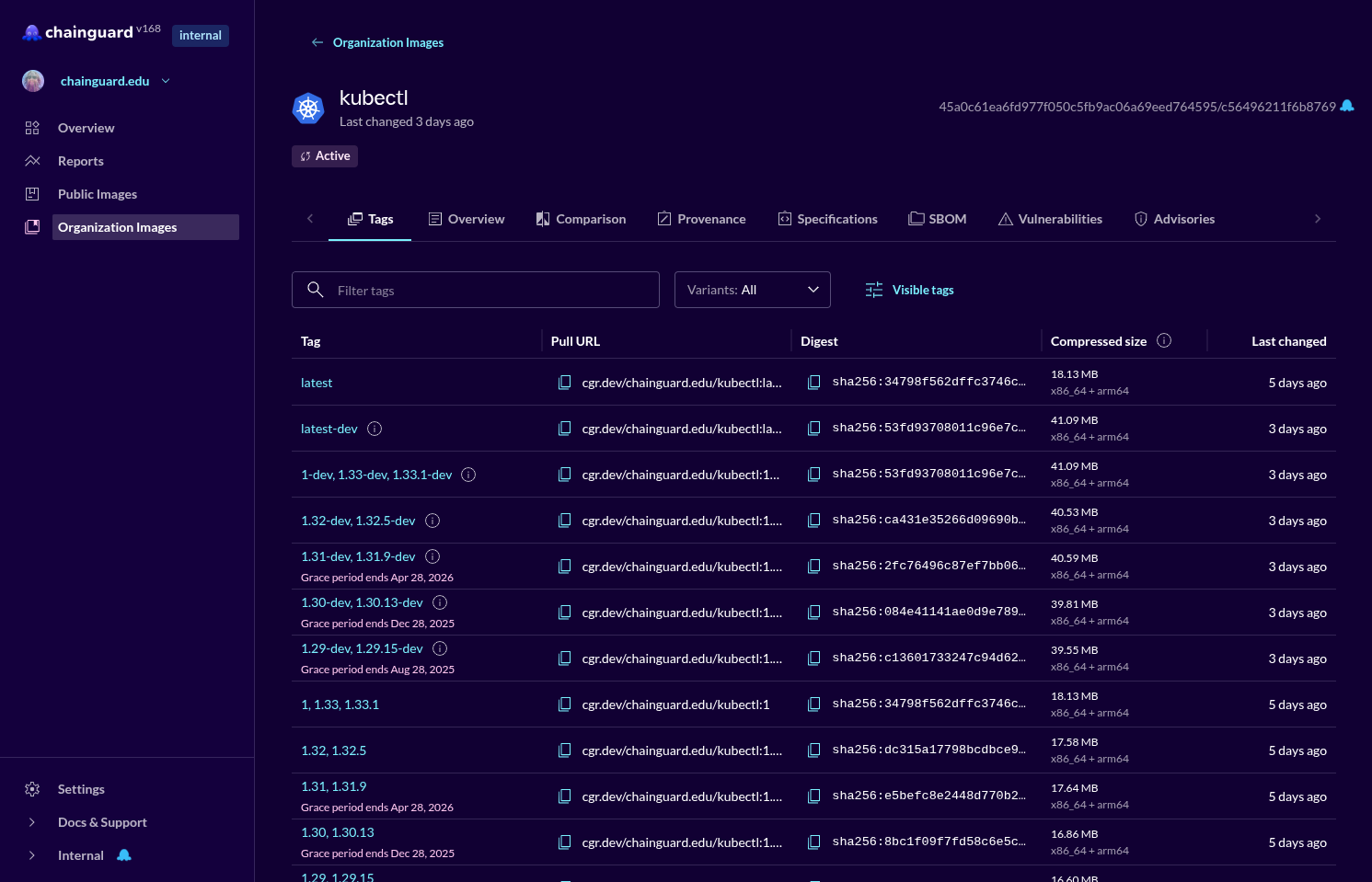Screen dimensions: 1372x882
Task: Open Settings via the gear icon
Action: (x=32, y=788)
